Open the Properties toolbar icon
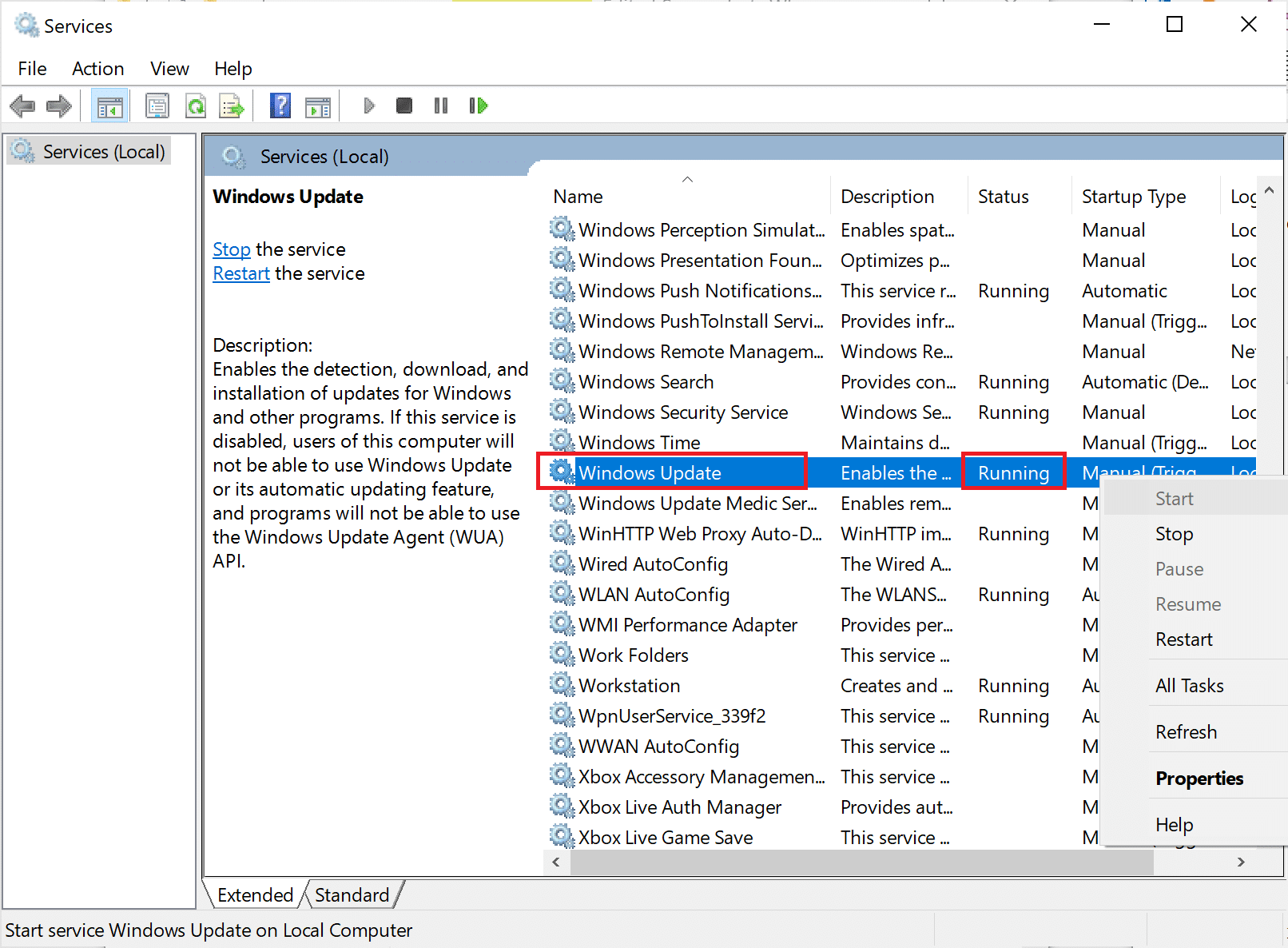Screen dimensions: 1288x948 157,105
